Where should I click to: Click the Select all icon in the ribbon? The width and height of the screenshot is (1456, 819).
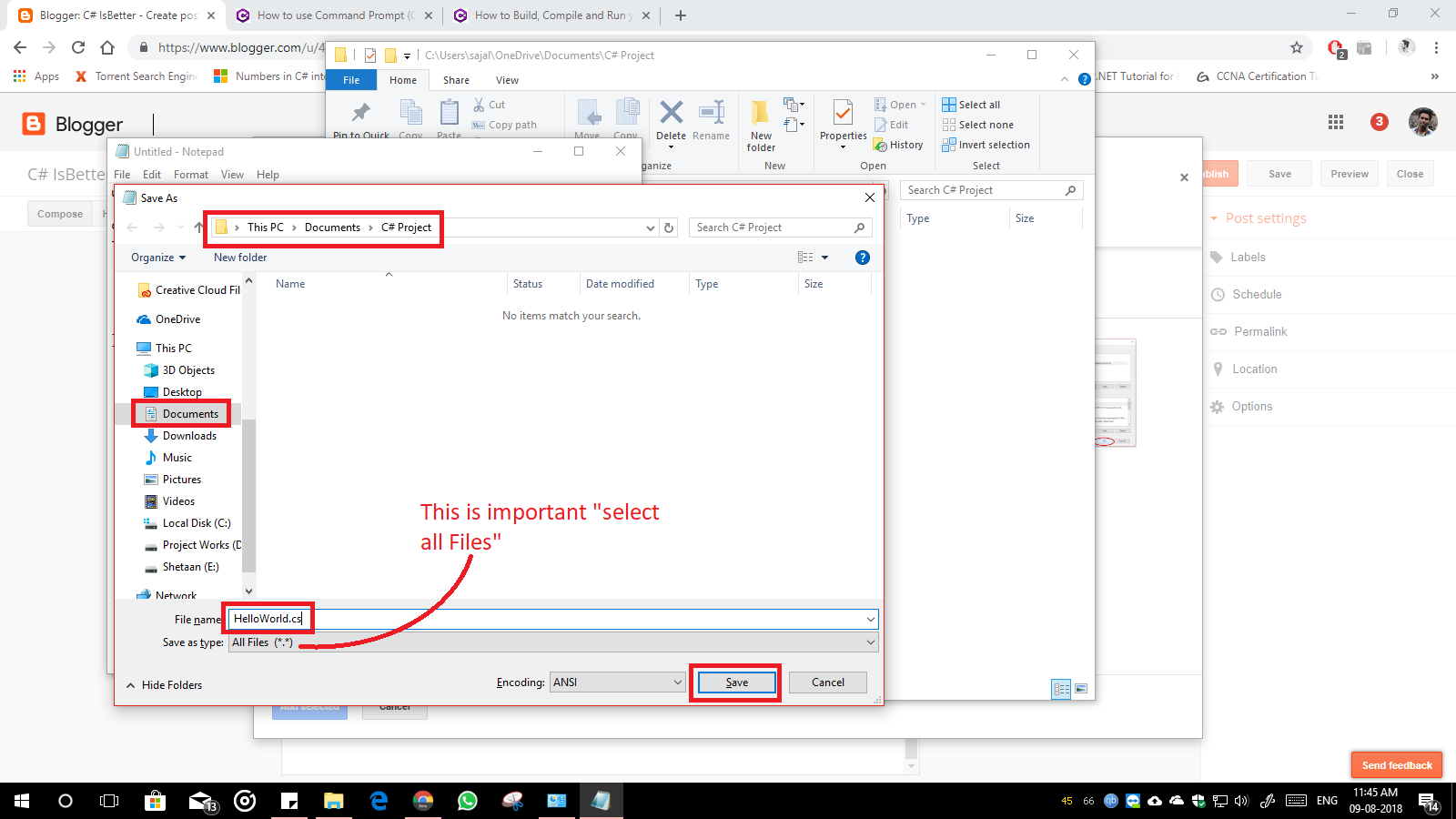coord(947,104)
